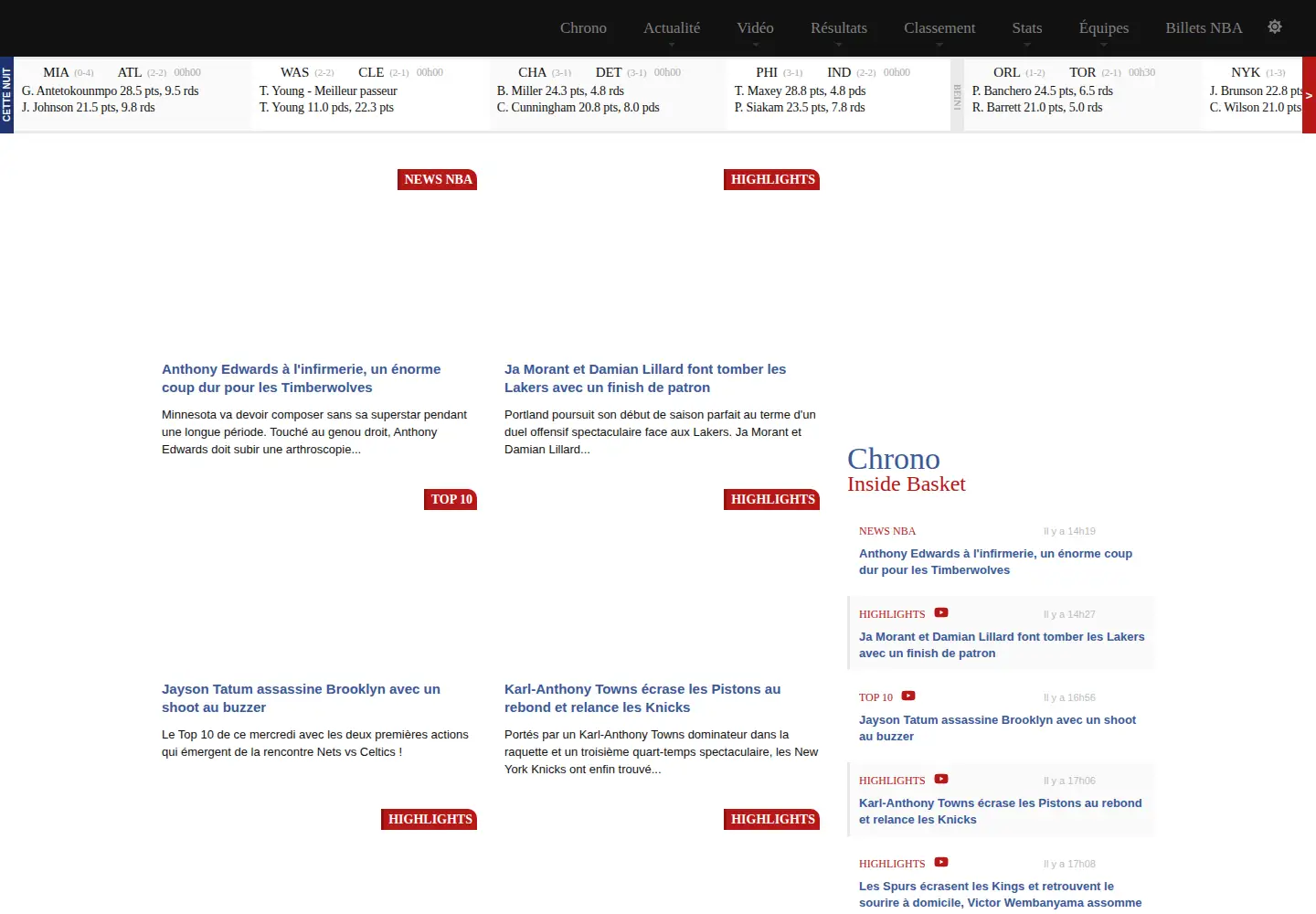Click the HIGHLIGHTS badge above the Ja Morant article
The image size is (1316, 914).
(772, 179)
